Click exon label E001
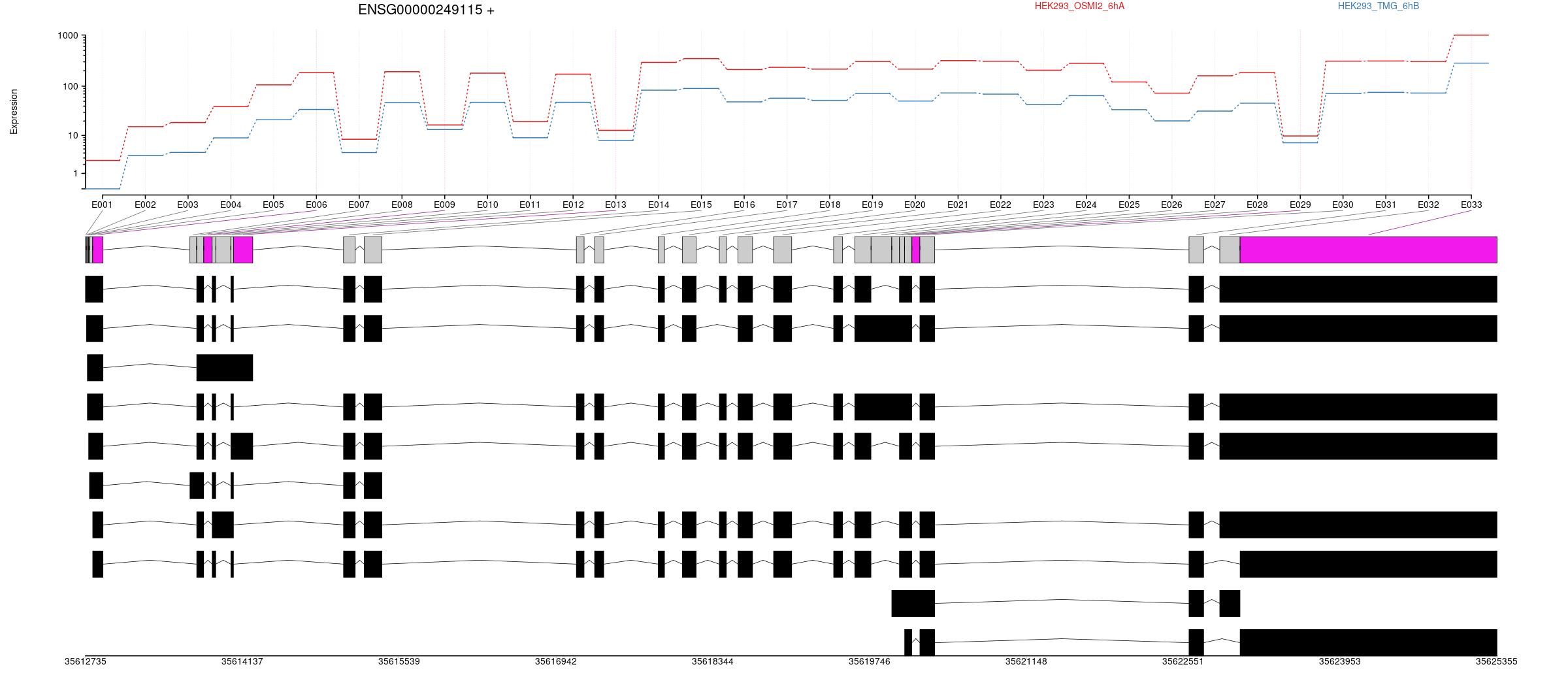 [x=102, y=205]
